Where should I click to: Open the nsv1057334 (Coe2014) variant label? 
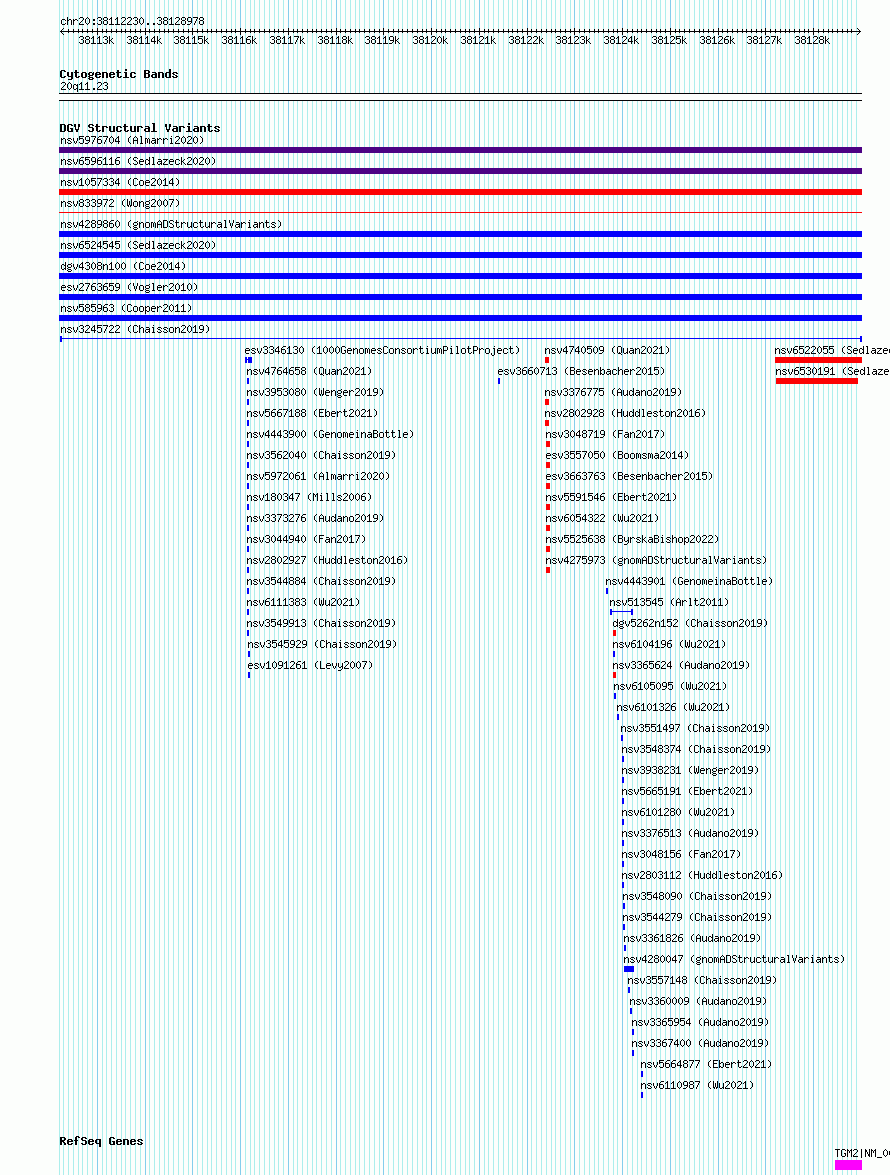[120, 182]
